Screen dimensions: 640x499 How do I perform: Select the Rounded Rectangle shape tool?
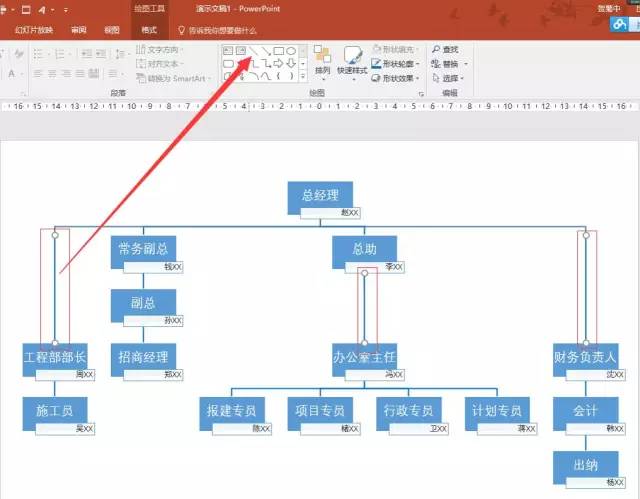[x=228, y=64]
